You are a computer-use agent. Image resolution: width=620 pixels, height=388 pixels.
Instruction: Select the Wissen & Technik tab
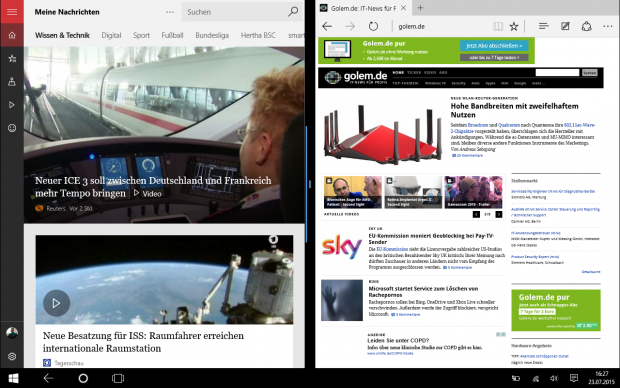(62, 35)
